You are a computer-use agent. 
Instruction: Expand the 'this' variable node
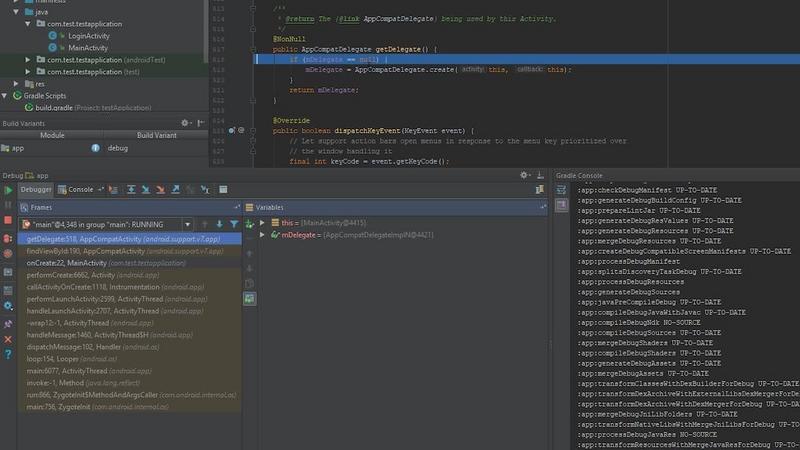(x=262, y=223)
